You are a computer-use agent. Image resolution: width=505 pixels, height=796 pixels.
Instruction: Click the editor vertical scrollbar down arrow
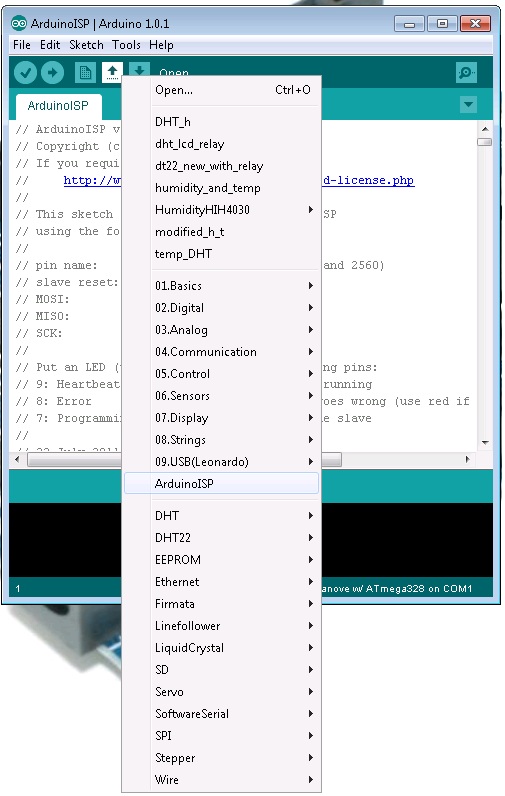pyautogui.click(x=485, y=443)
